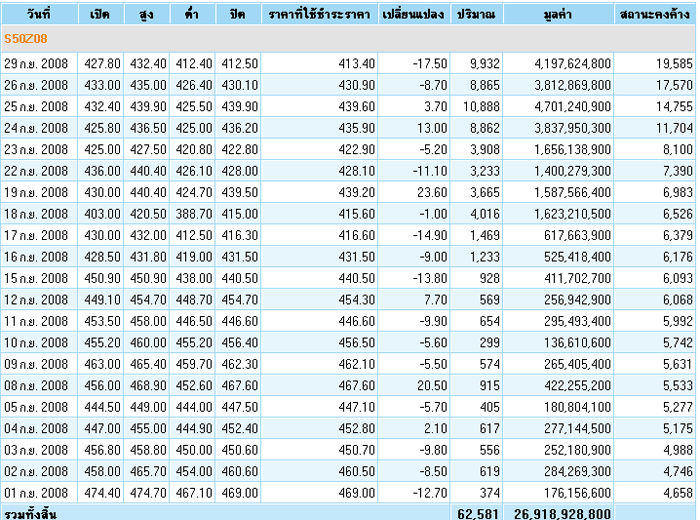Click the high price 468.90
This screenshot has width=700, height=520.
(x=148, y=386)
